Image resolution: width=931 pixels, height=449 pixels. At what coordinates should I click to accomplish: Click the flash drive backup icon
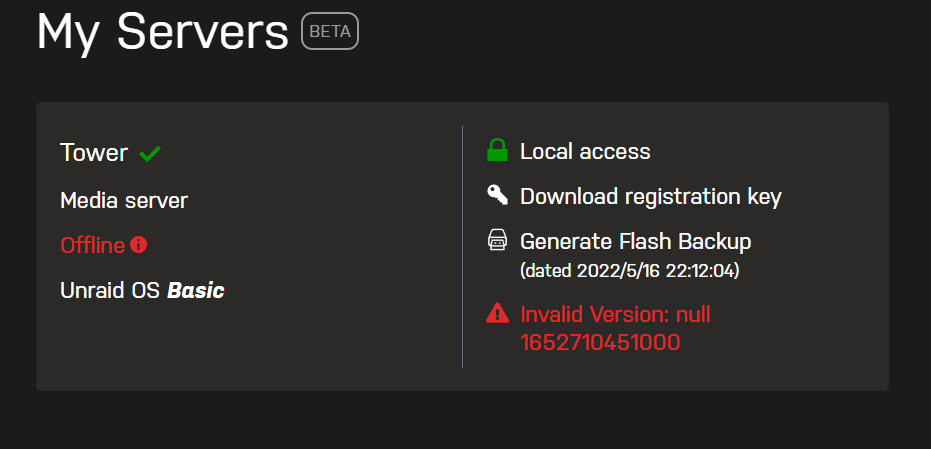pyautogui.click(x=497, y=241)
